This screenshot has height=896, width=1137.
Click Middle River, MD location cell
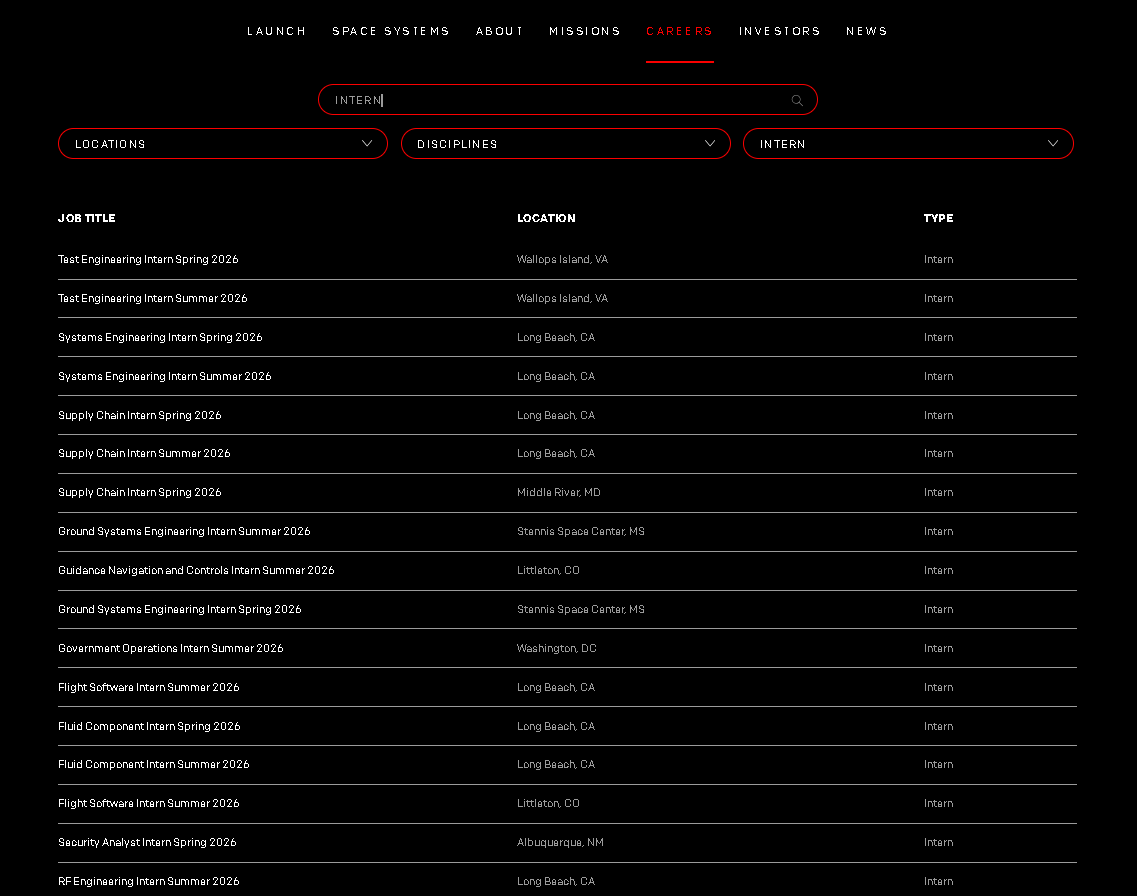[559, 492]
